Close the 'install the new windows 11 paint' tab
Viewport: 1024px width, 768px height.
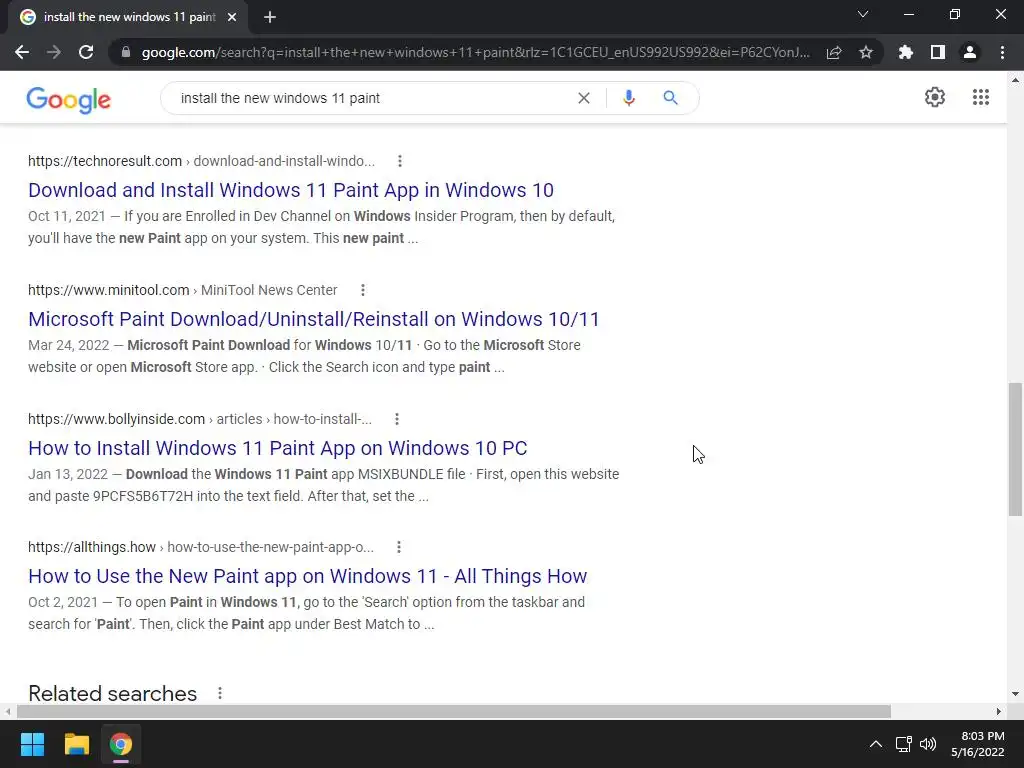[x=232, y=17]
